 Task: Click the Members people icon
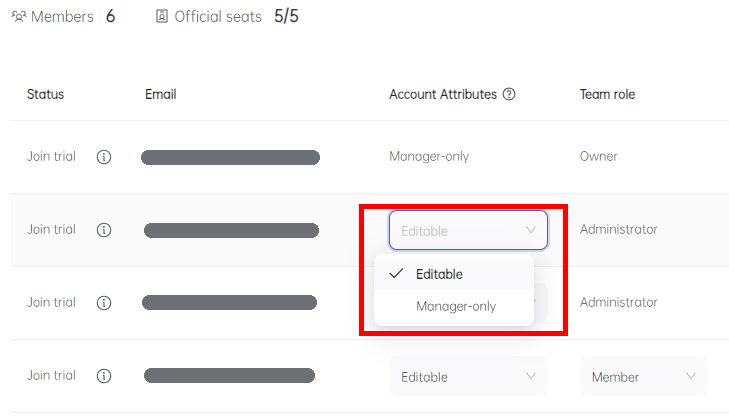[19, 17]
